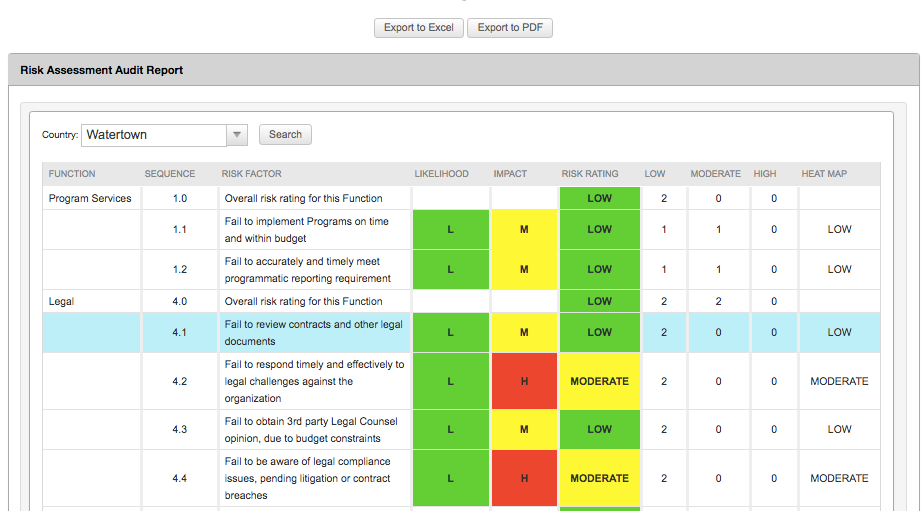Click yellow M impact cell in row 4.3

pyautogui.click(x=524, y=430)
